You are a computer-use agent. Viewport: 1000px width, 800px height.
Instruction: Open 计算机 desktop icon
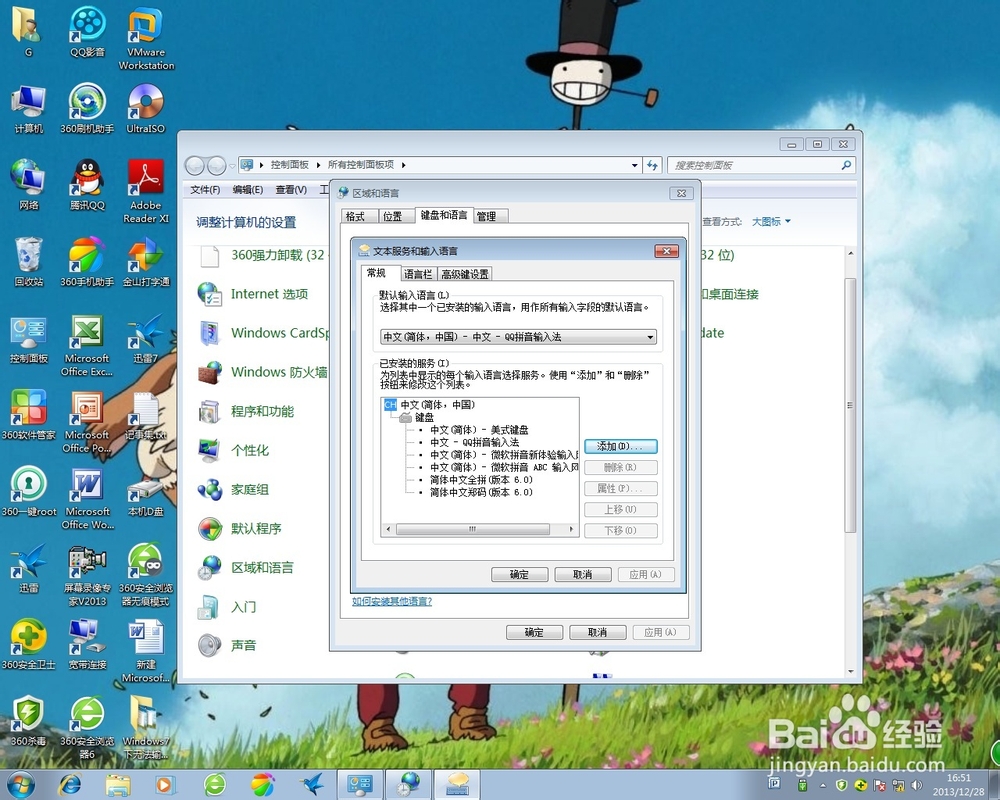coord(29,108)
